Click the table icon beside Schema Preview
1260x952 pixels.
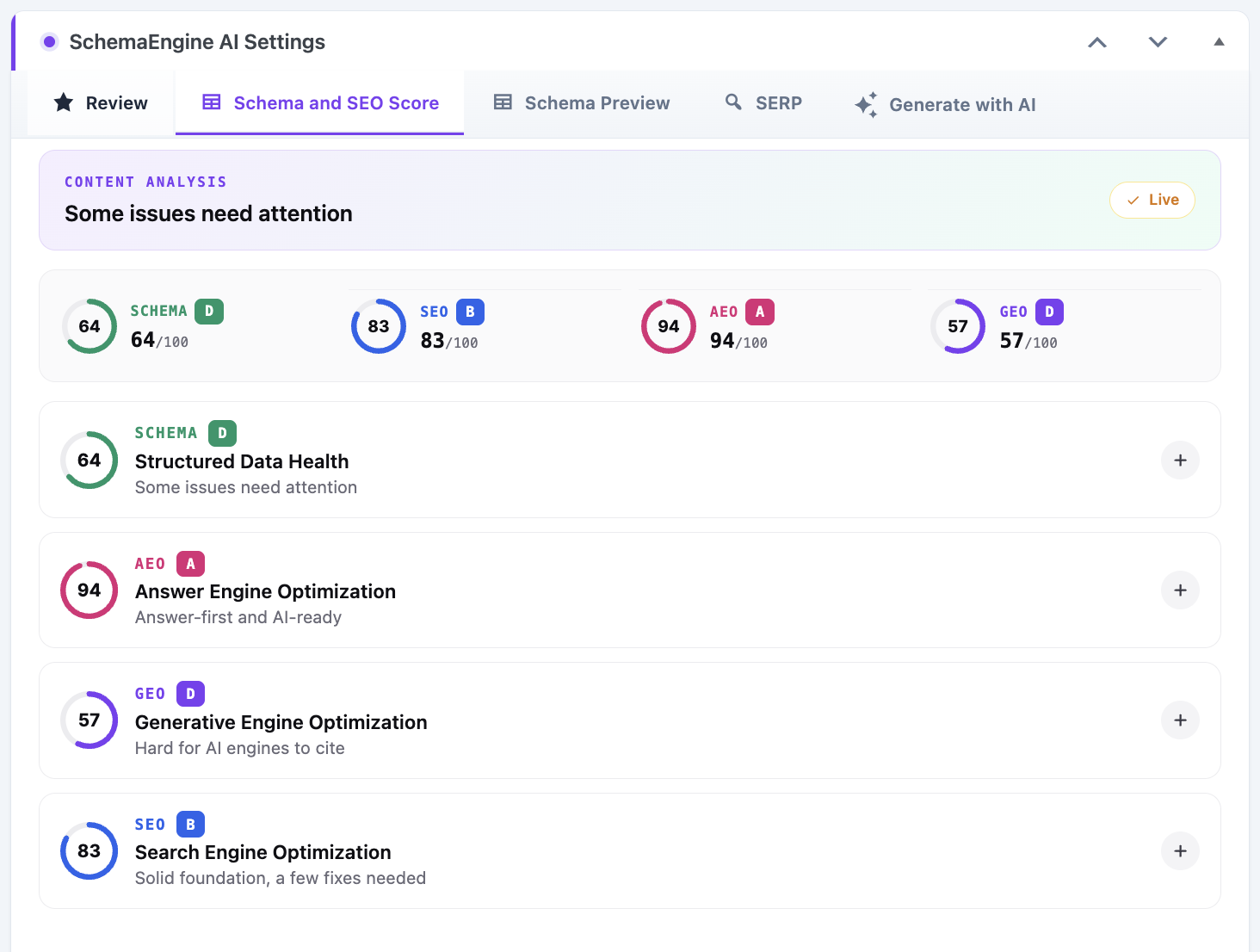(x=503, y=102)
